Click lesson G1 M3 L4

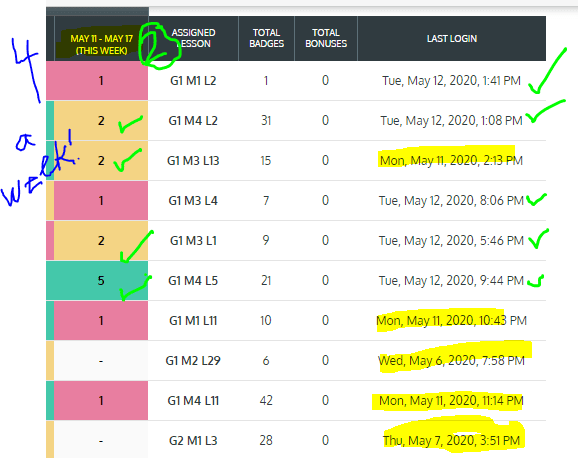point(193,201)
